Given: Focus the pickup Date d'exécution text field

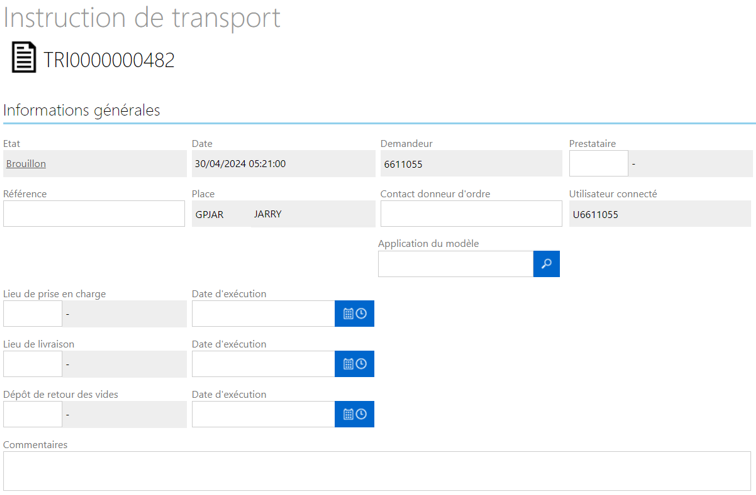Looking at the screenshot, I should [263, 314].
